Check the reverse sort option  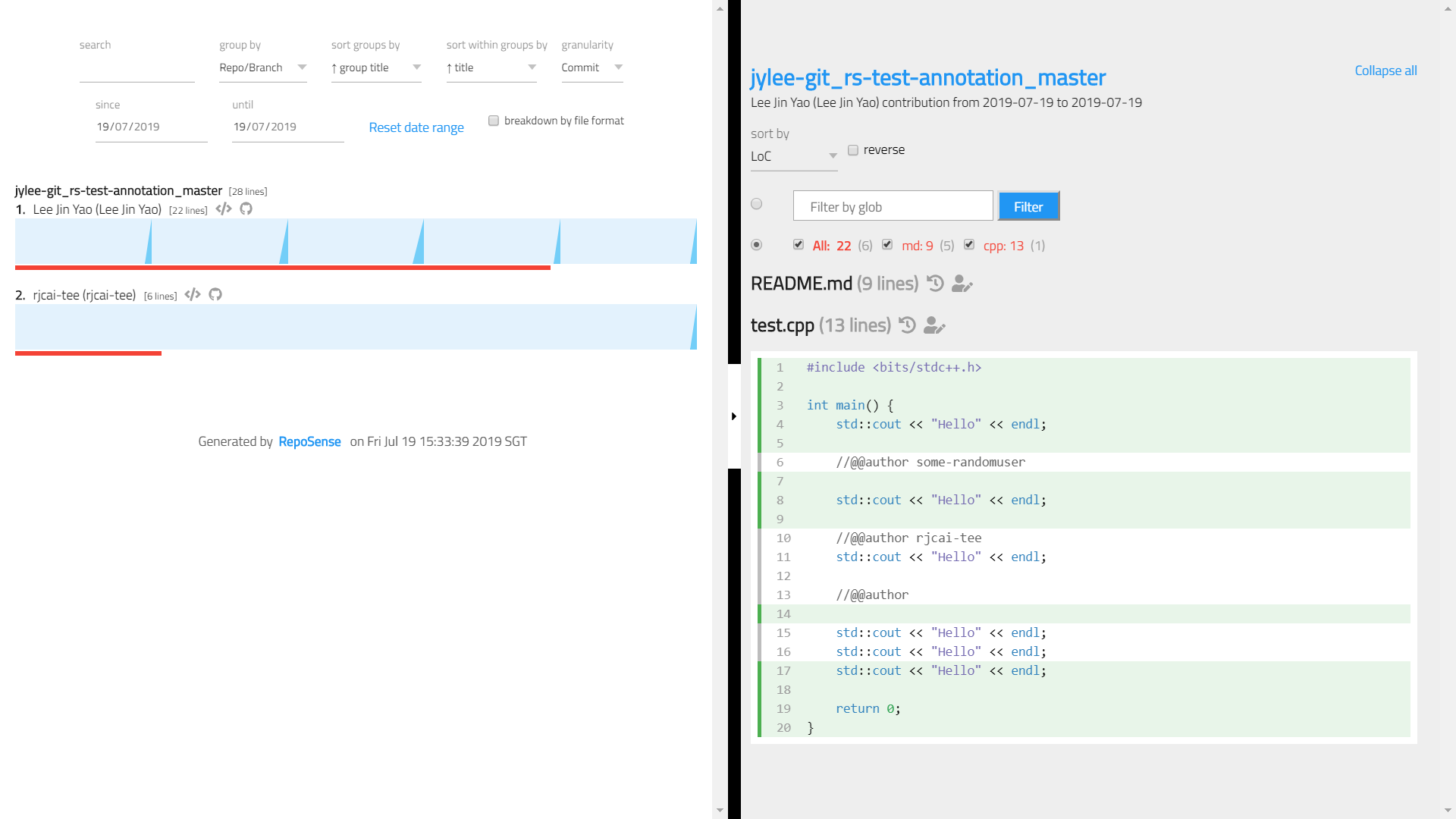852,150
